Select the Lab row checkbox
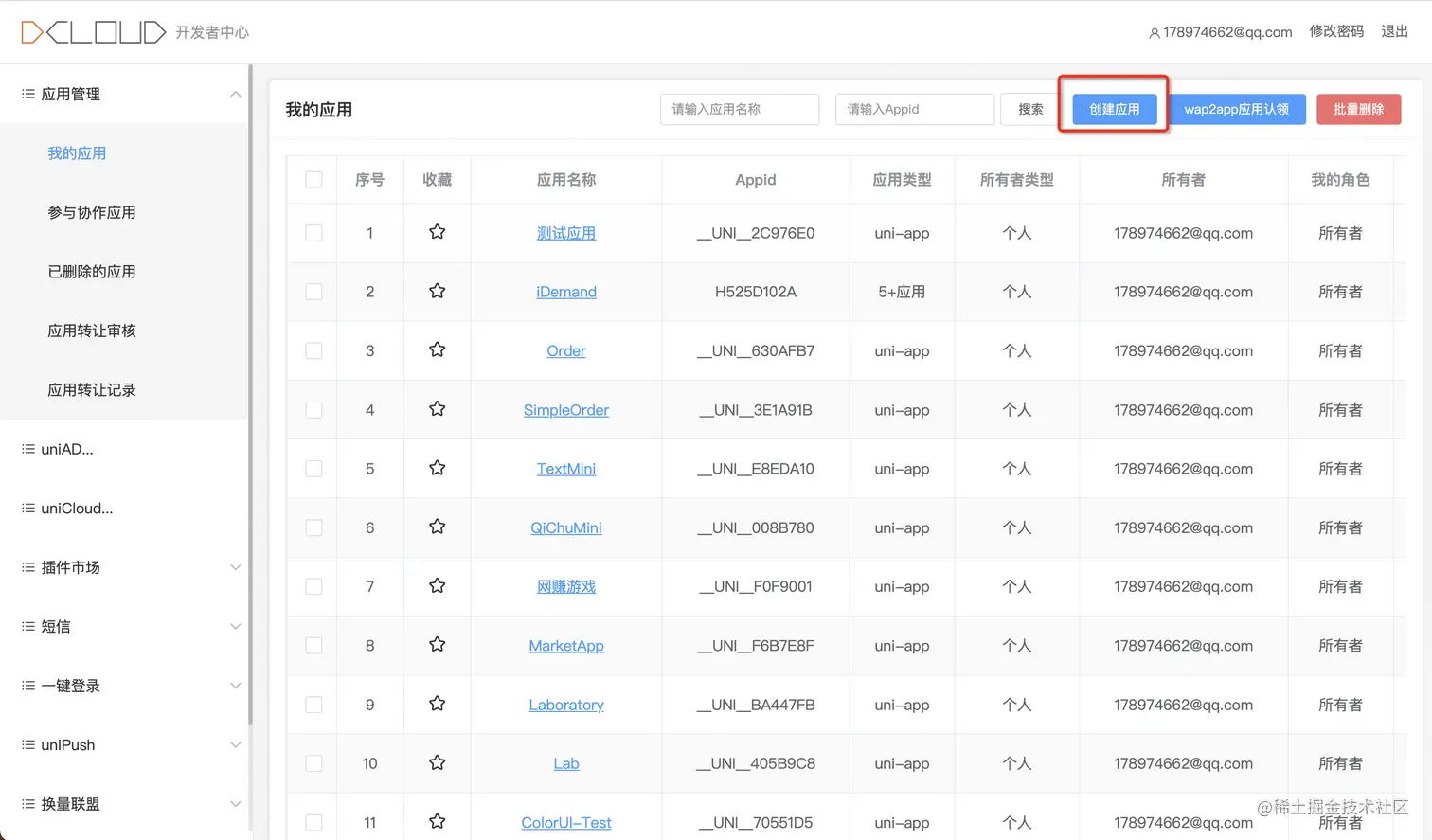This screenshot has height=840, width=1432. tap(314, 763)
